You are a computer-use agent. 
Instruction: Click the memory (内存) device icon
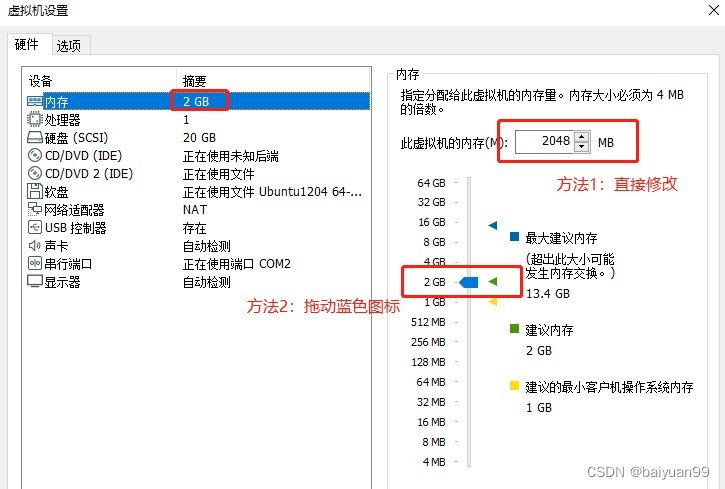point(35,101)
